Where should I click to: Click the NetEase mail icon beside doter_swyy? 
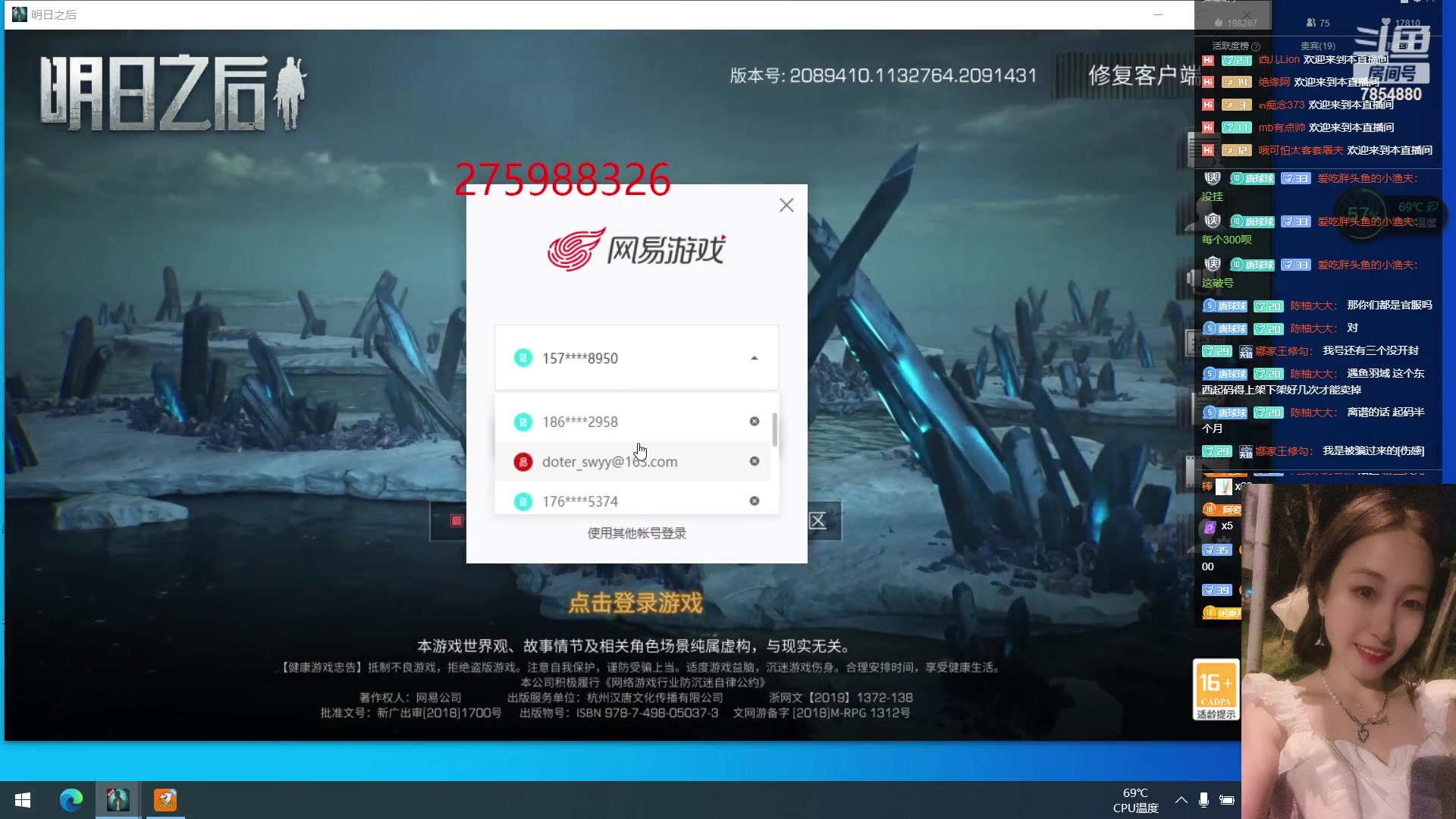click(522, 462)
